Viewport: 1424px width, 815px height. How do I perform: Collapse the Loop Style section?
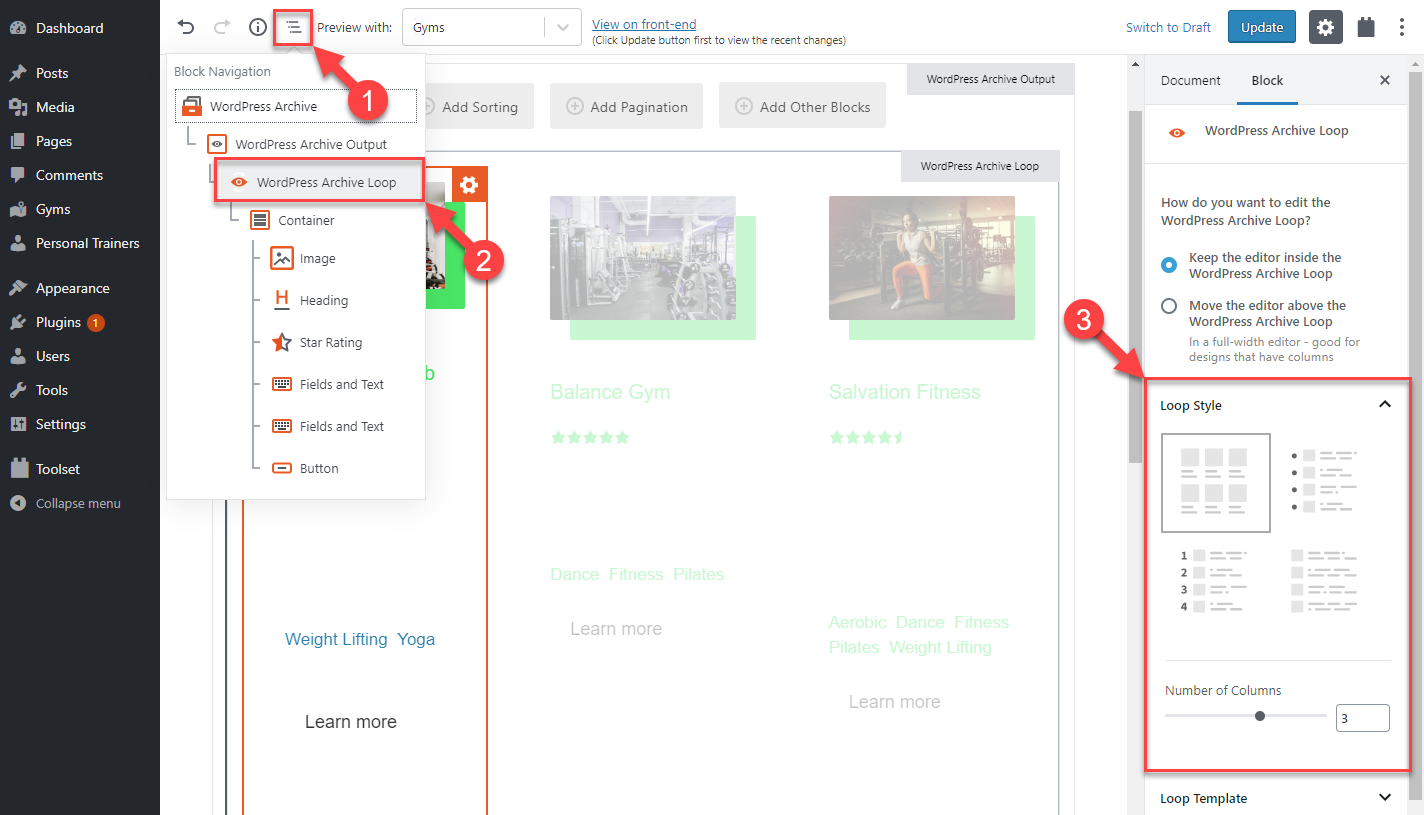point(1278,405)
